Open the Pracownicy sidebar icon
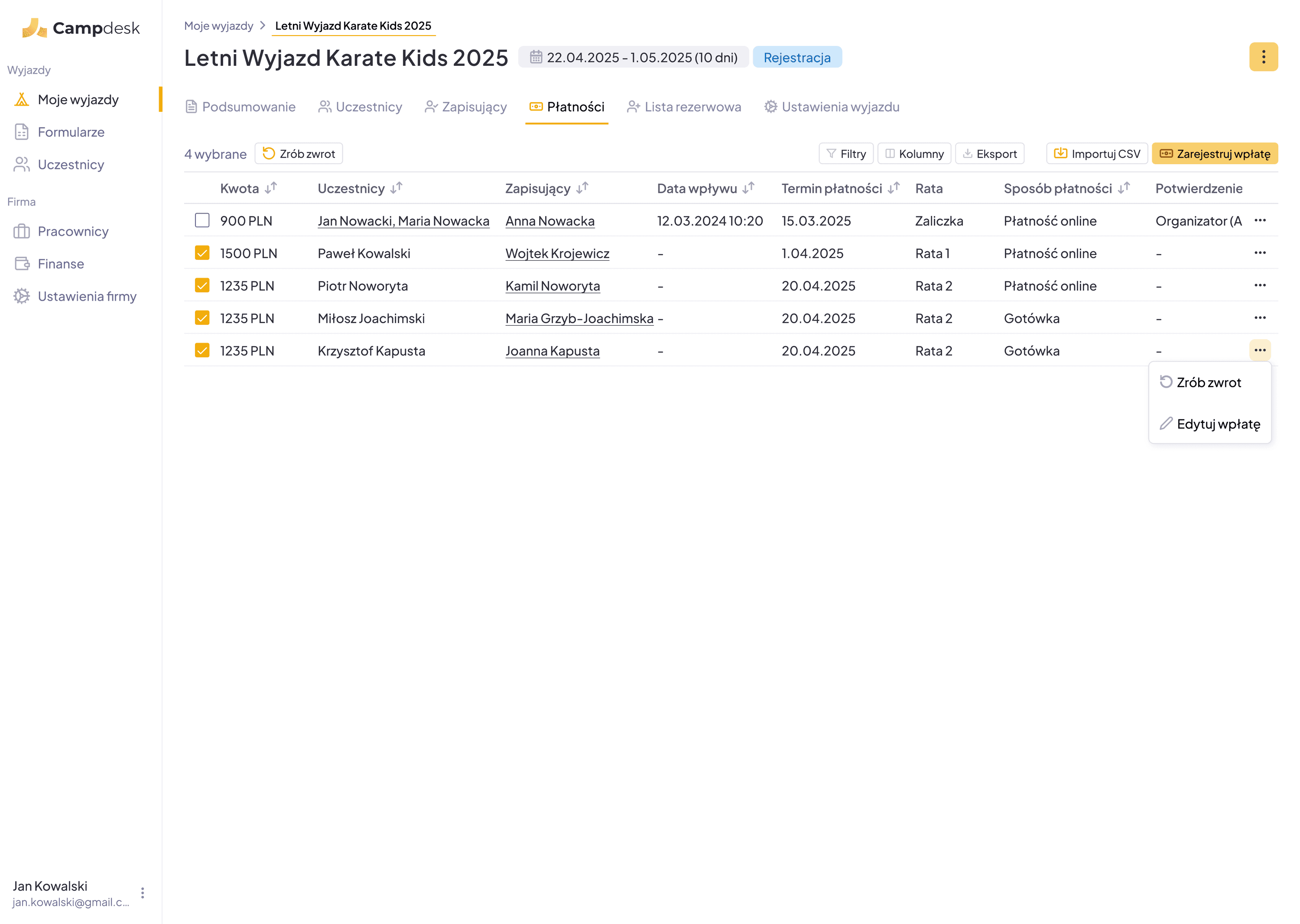Image resolution: width=1300 pixels, height=924 pixels. click(x=22, y=232)
